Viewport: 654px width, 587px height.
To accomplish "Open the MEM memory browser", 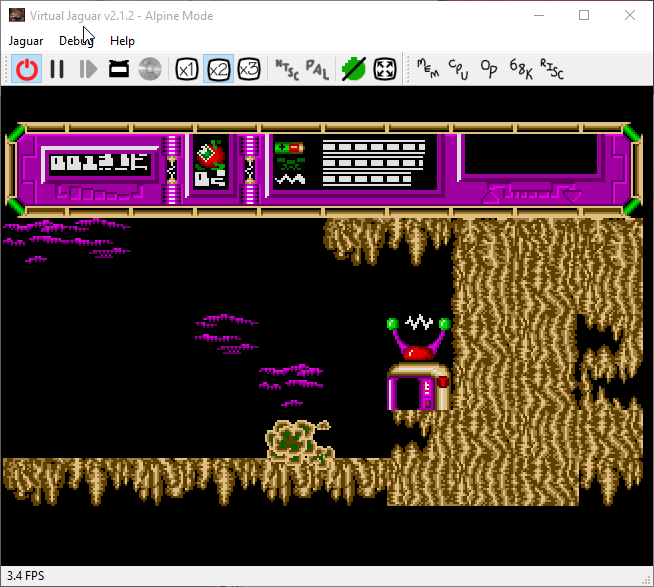I will tap(427, 69).
